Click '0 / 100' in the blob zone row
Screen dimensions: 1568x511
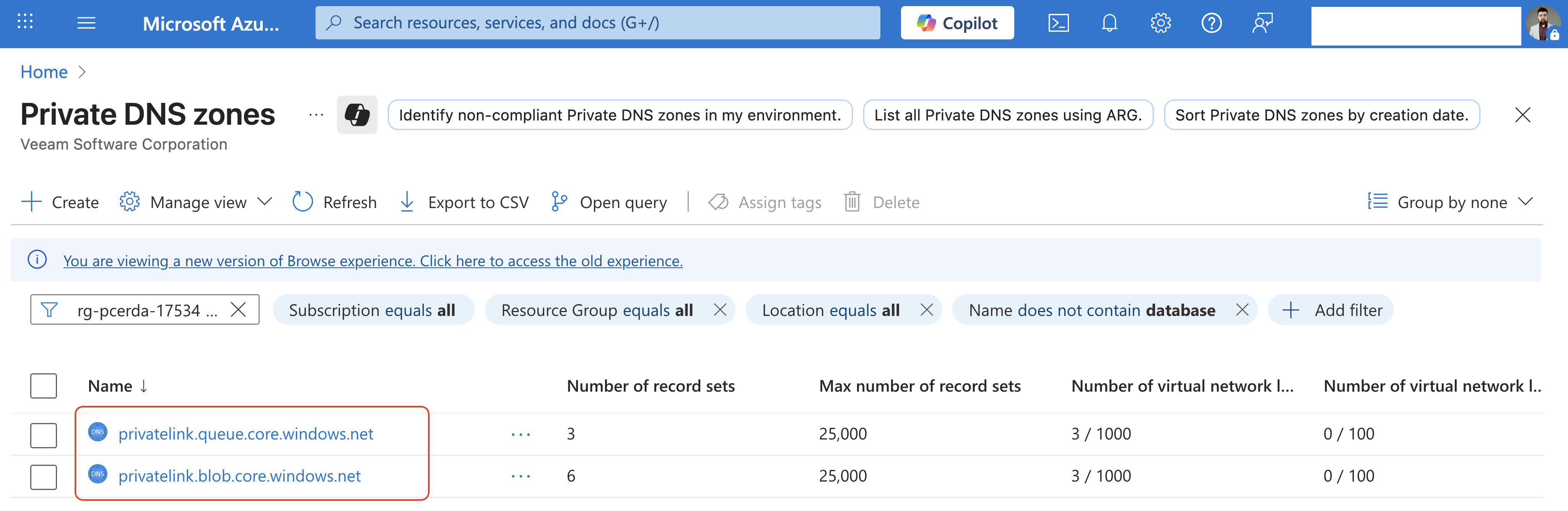coord(1348,476)
